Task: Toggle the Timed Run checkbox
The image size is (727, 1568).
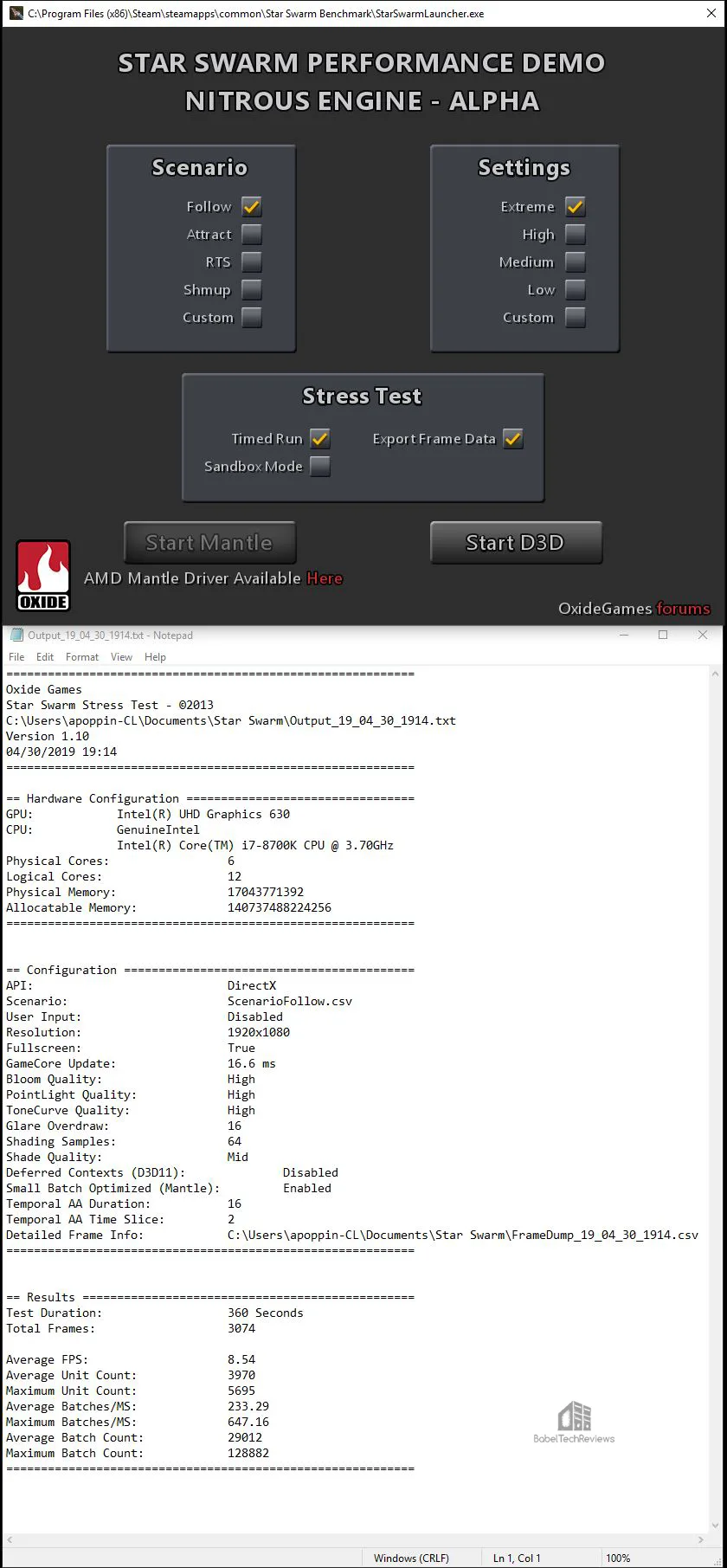Action: pos(320,439)
